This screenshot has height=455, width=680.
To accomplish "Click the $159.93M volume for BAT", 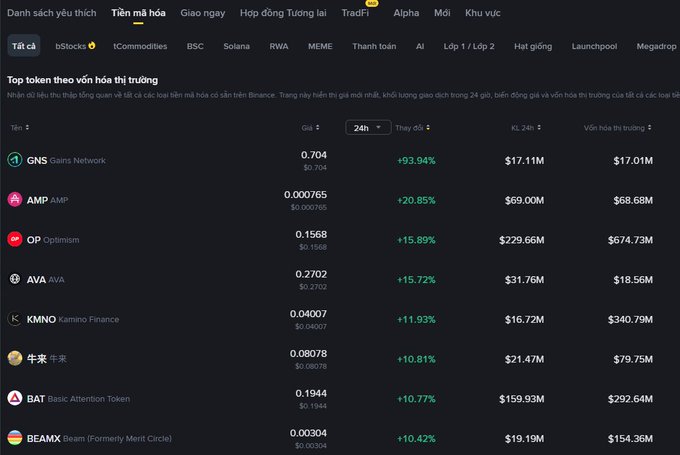I will 521,399.
